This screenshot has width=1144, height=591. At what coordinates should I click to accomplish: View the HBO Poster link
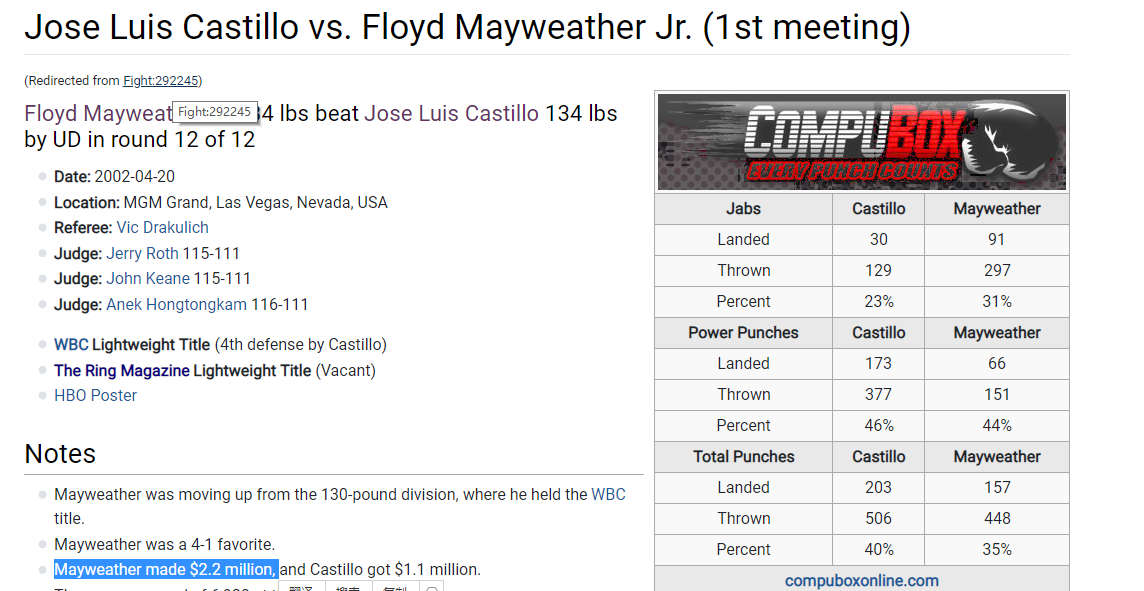click(96, 395)
